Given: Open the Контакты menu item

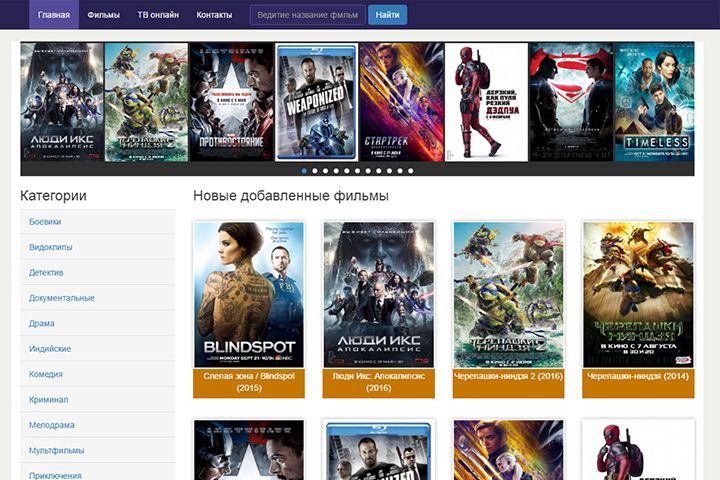Looking at the screenshot, I should point(214,15).
